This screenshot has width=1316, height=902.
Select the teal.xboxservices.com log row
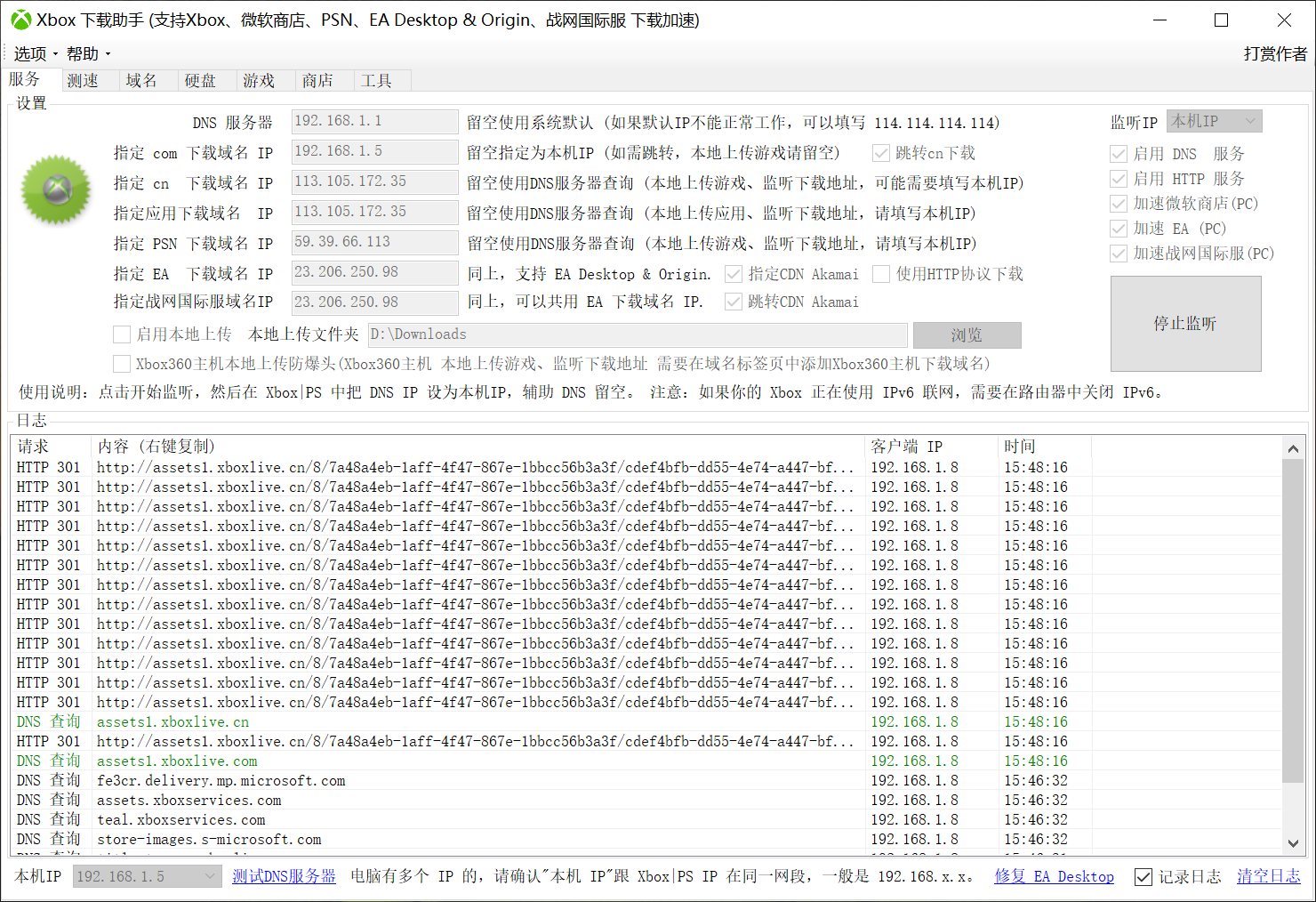click(x=647, y=819)
